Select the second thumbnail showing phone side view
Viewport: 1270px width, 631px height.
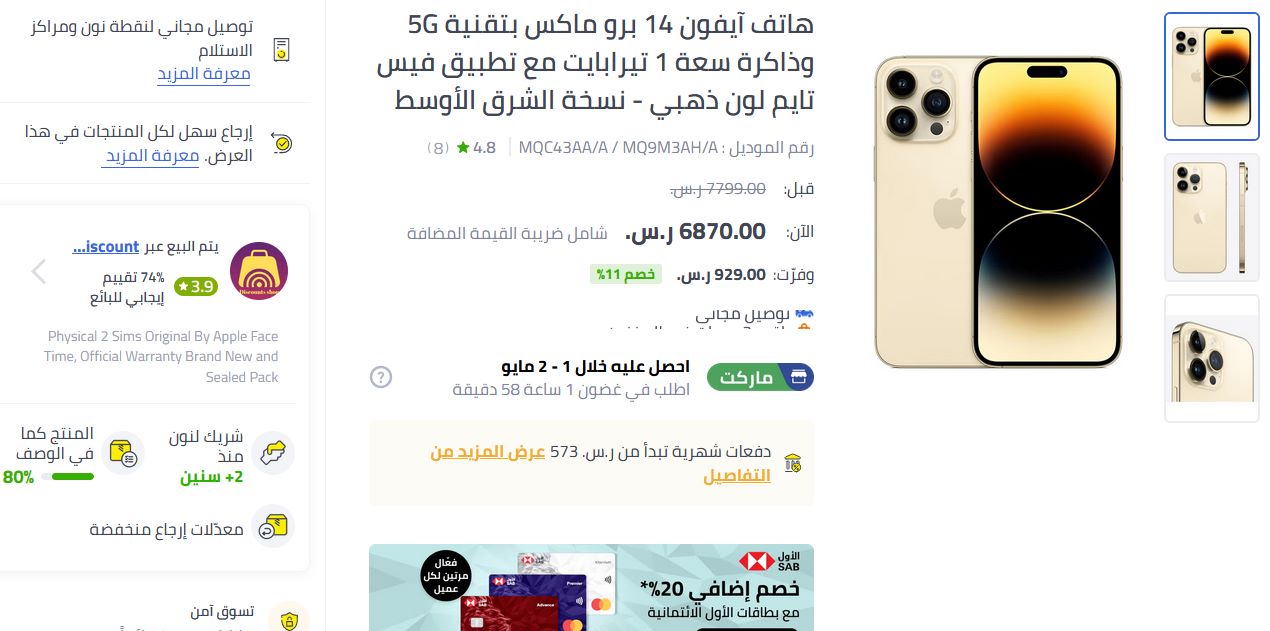tap(1212, 217)
